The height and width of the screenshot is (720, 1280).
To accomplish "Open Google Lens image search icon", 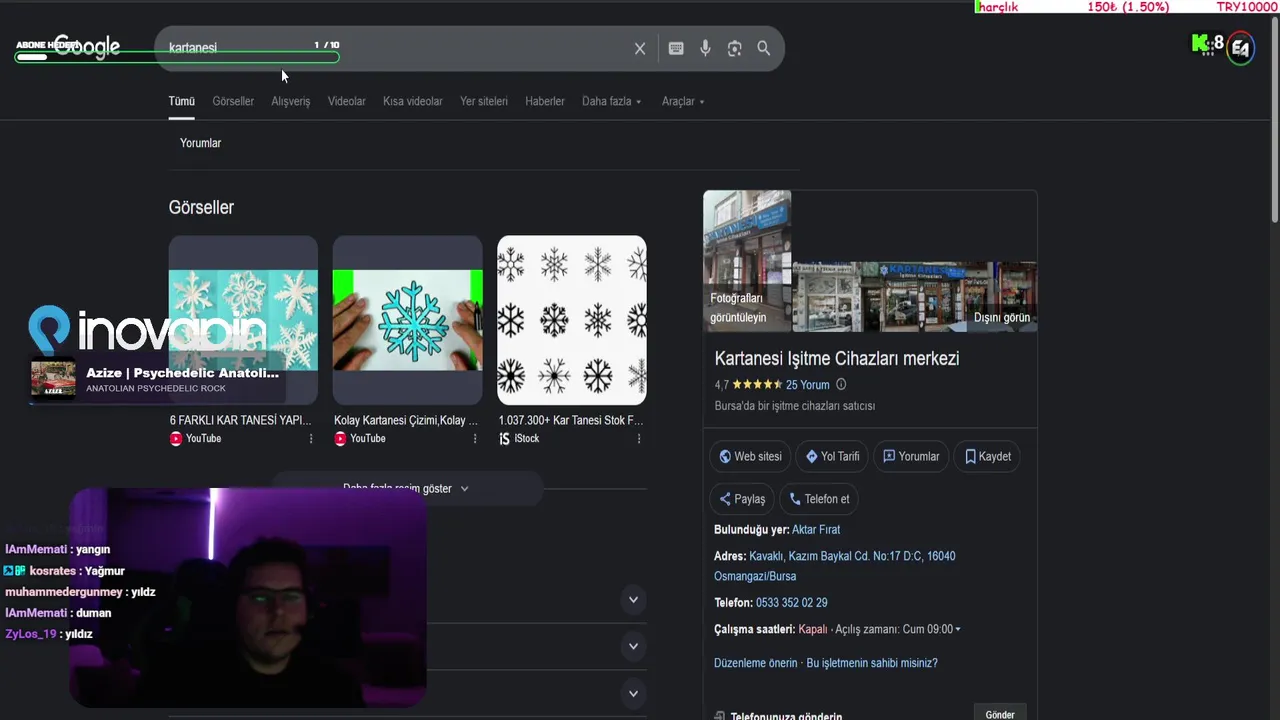I will click(x=734, y=48).
